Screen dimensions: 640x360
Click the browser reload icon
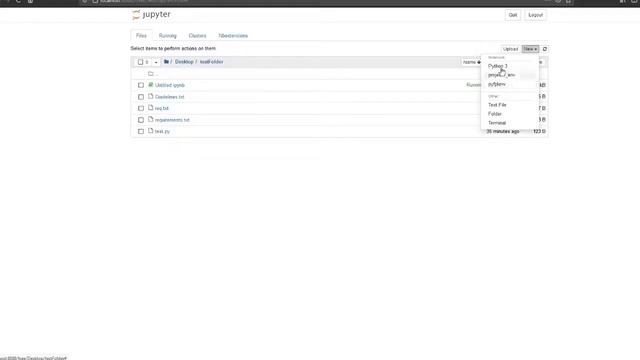click(18, 1)
